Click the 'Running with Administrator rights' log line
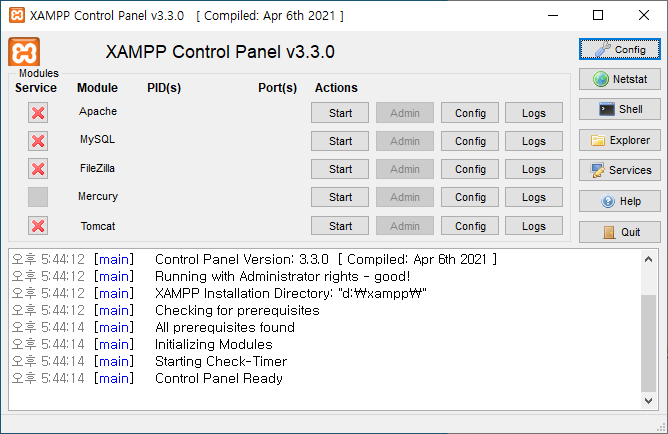 tap(282, 276)
